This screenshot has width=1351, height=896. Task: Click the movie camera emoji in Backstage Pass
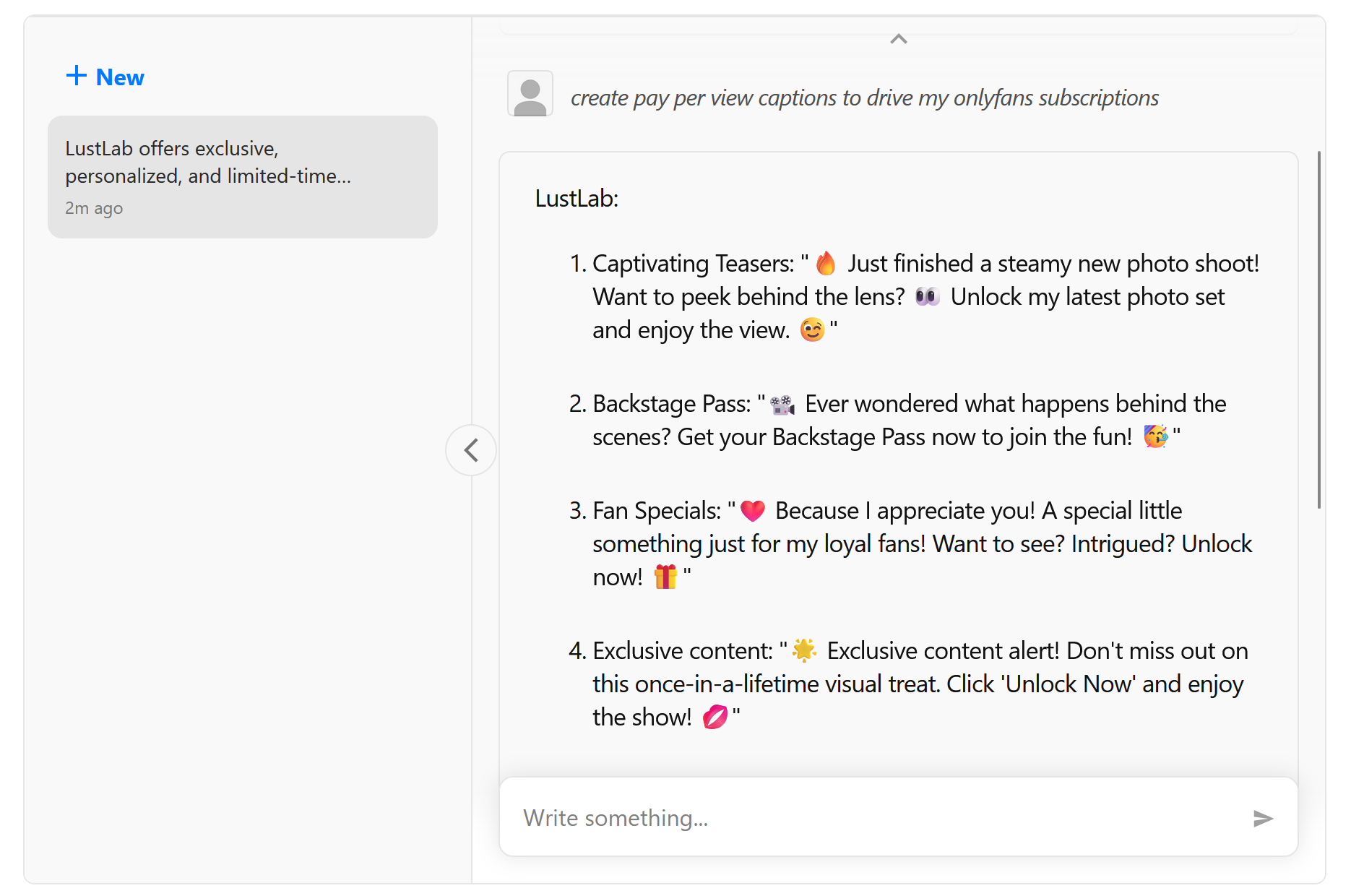coord(782,405)
